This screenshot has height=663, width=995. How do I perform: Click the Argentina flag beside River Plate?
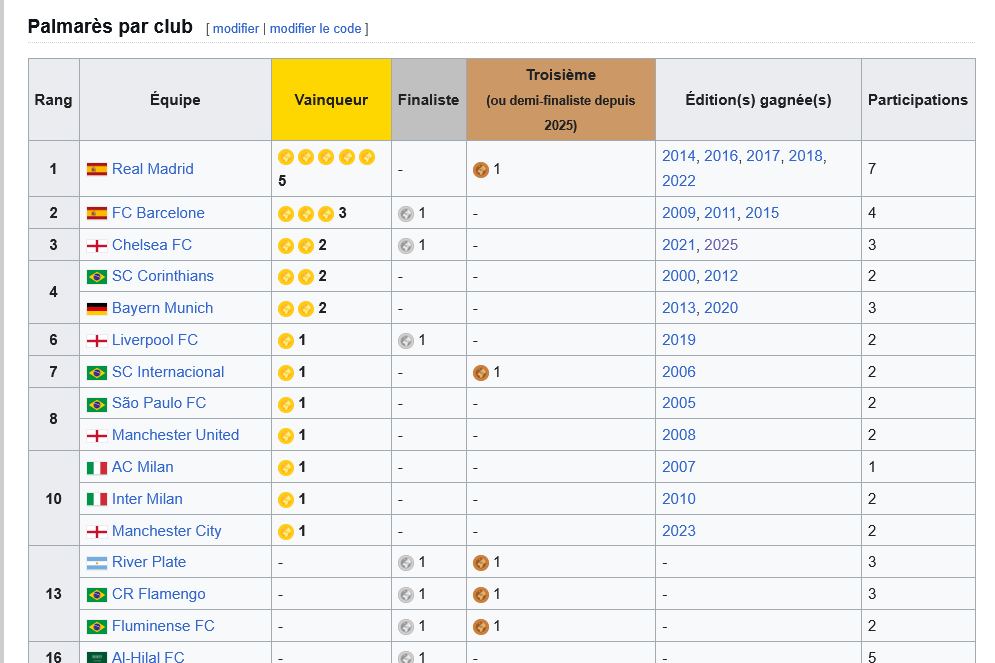(x=96, y=563)
